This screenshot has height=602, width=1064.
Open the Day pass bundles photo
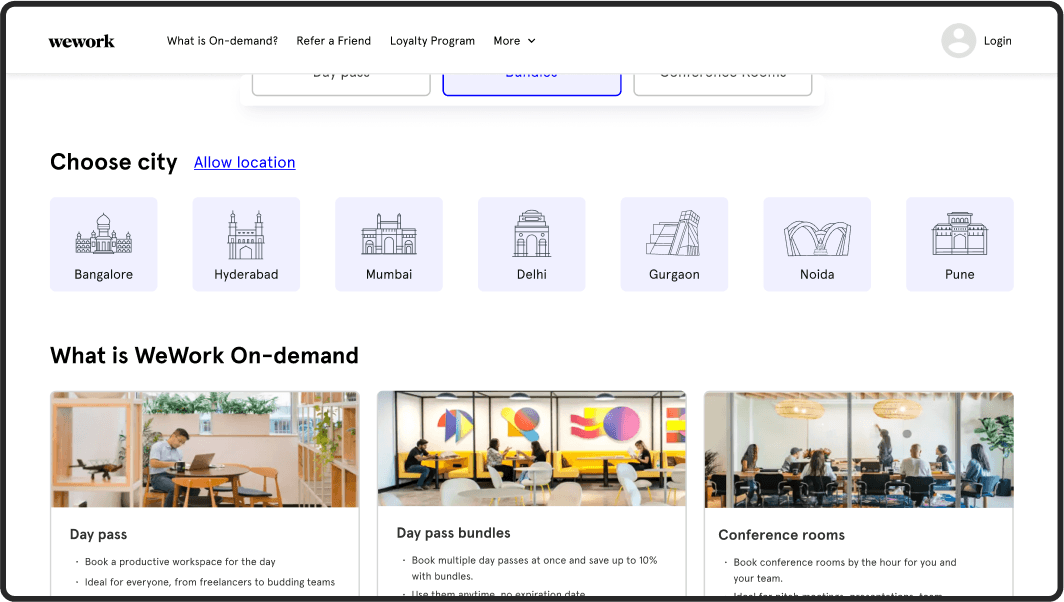pos(531,449)
